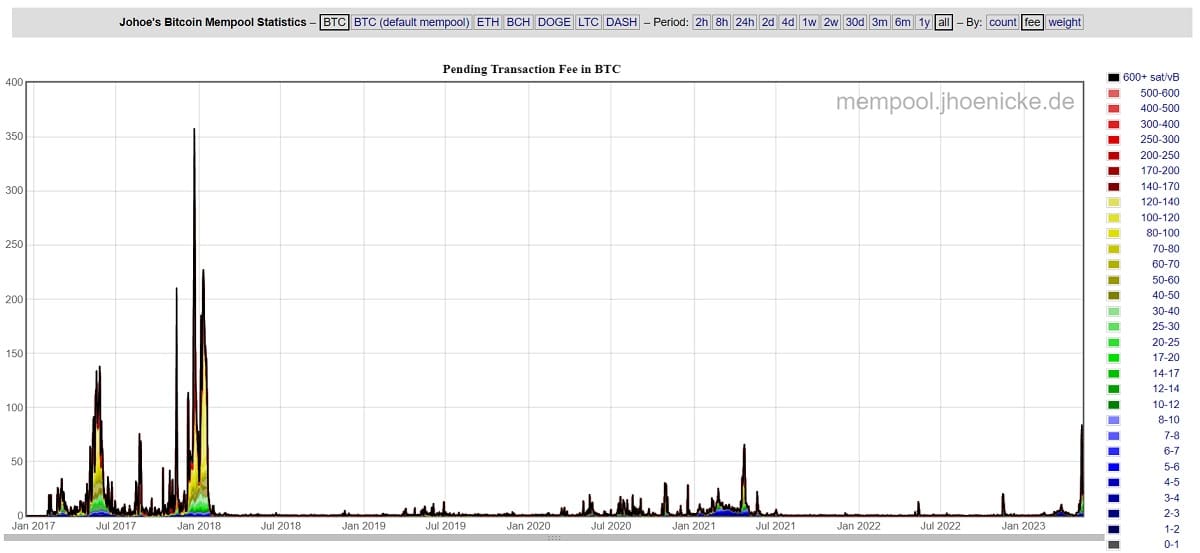Select the 'fee' view option
The image size is (1200, 553).
coord(1032,22)
